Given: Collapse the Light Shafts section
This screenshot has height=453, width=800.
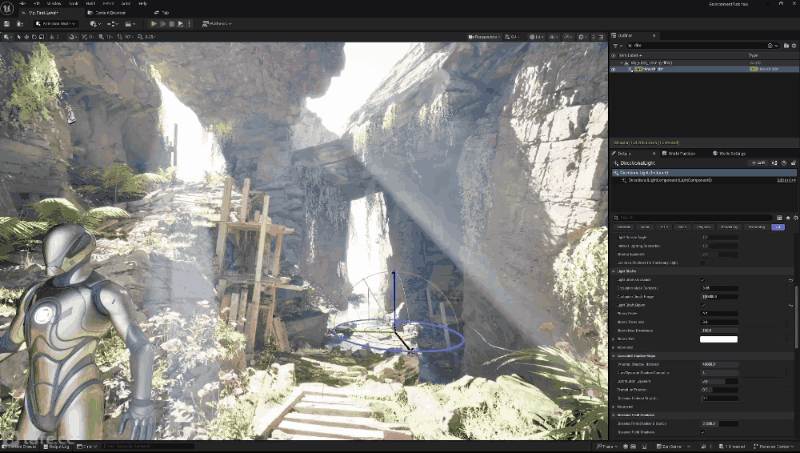Looking at the screenshot, I should (x=613, y=271).
